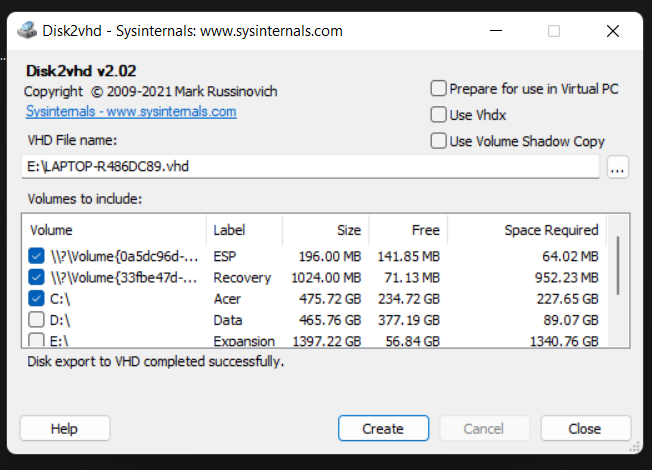Click the Free column header
The width and height of the screenshot is (652, 470).
click(408, 230)
